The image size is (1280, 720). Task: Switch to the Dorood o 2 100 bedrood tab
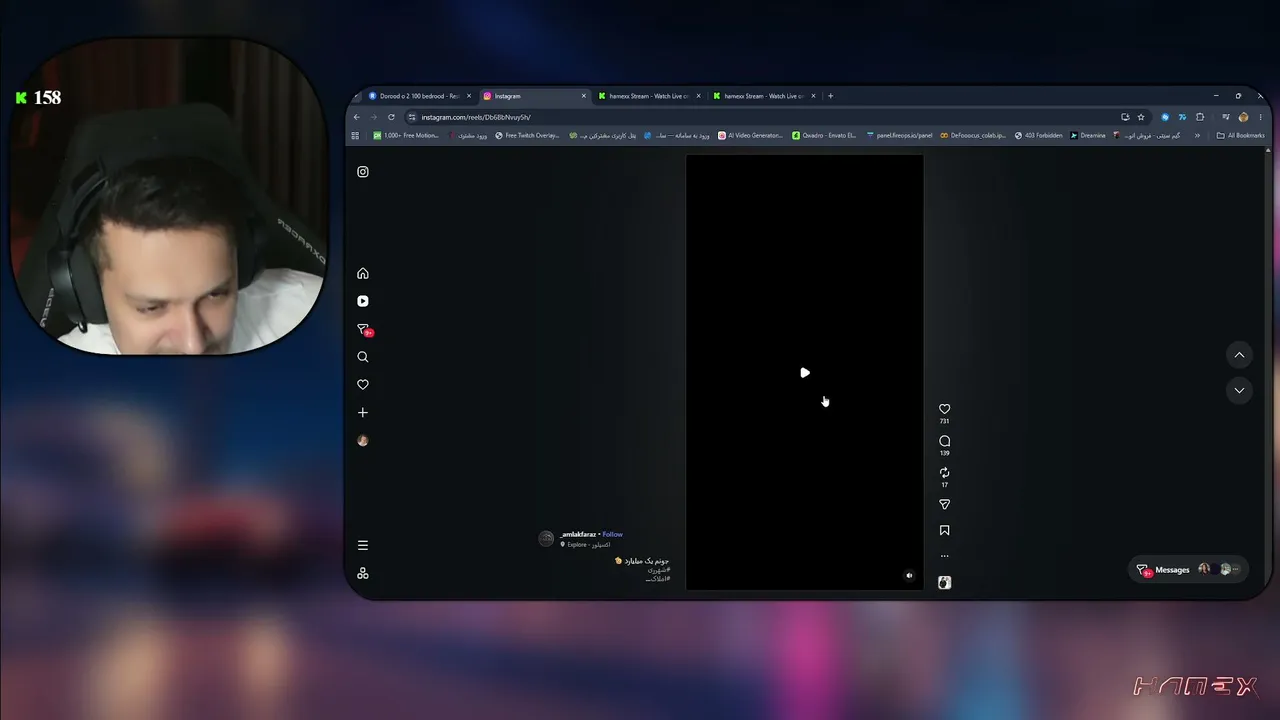coord(420,96)
